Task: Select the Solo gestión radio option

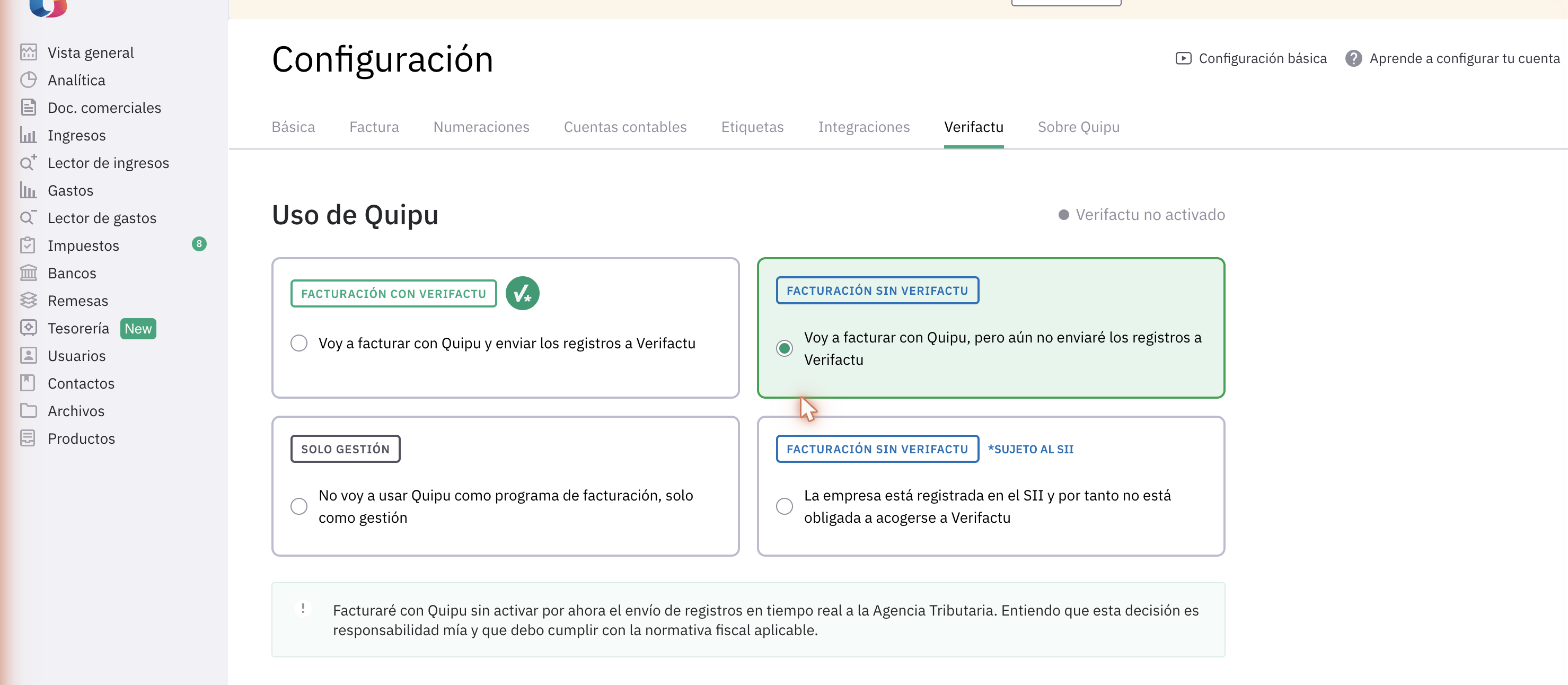Action: point(299,507)
